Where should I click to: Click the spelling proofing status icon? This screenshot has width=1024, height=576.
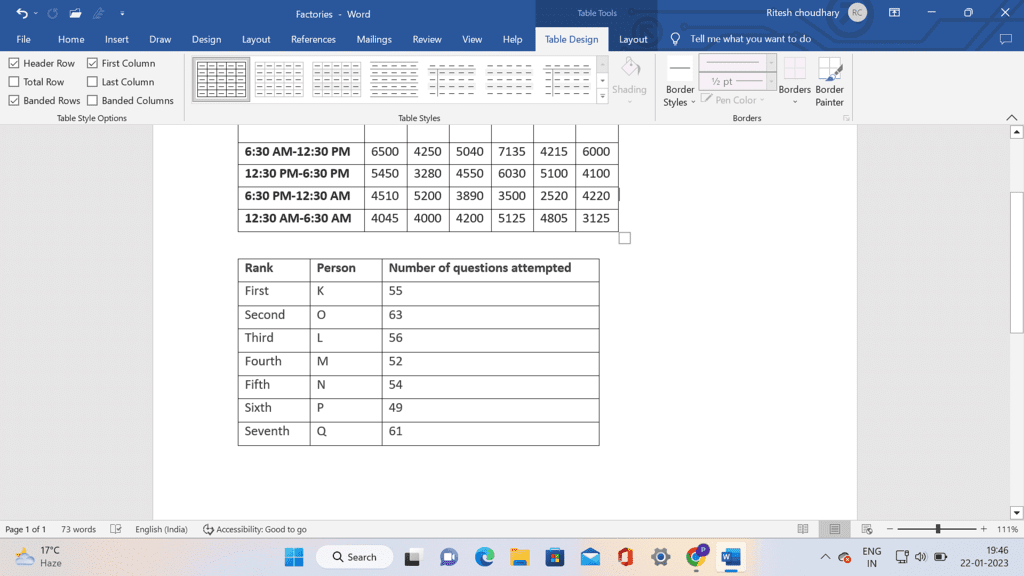(116, 529)
